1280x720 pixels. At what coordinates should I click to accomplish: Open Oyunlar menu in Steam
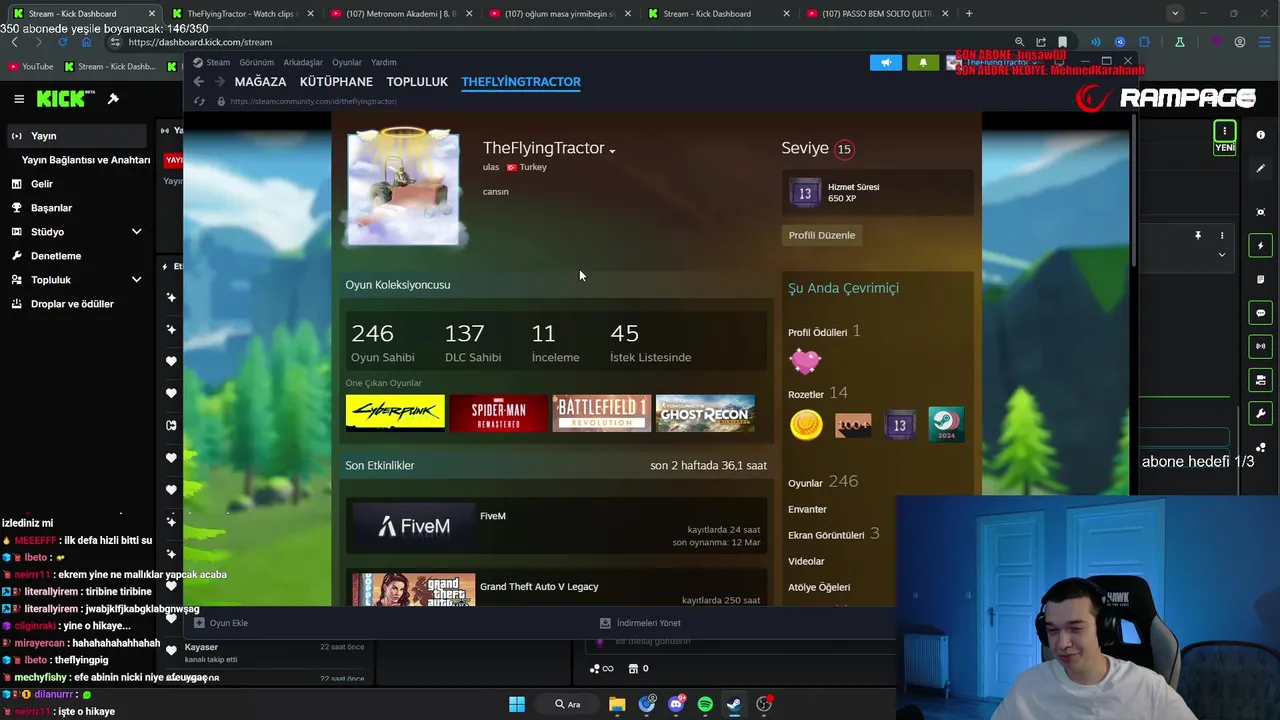coord(347,62)
